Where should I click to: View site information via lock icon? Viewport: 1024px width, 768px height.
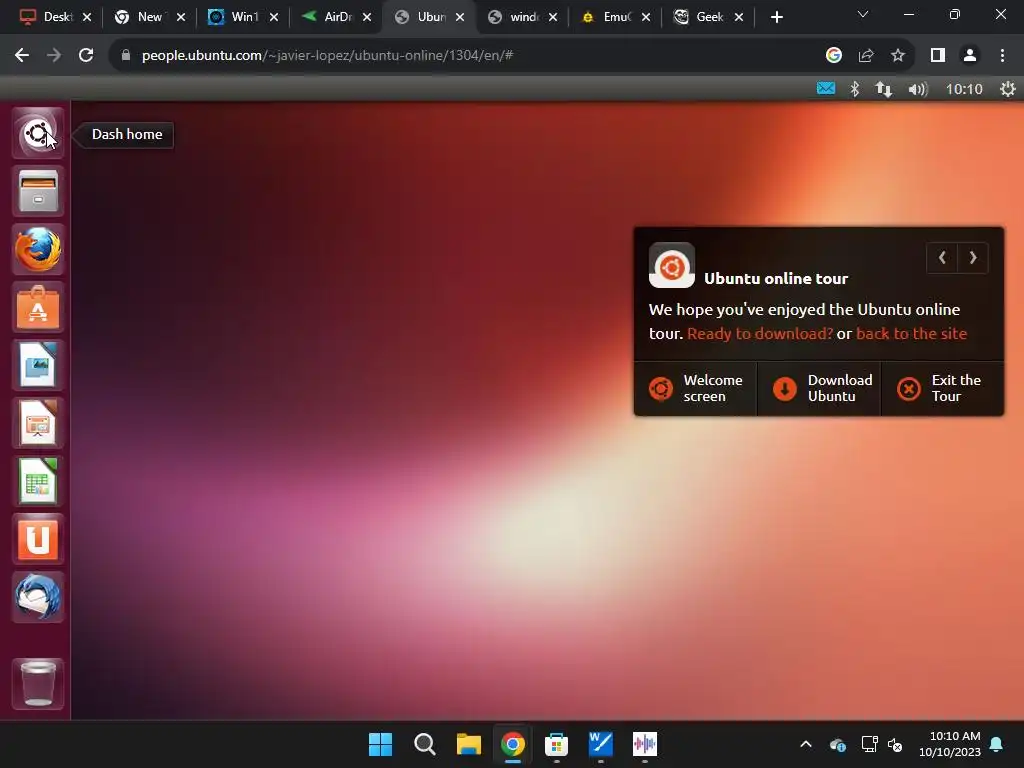click(x=125, y=56)
